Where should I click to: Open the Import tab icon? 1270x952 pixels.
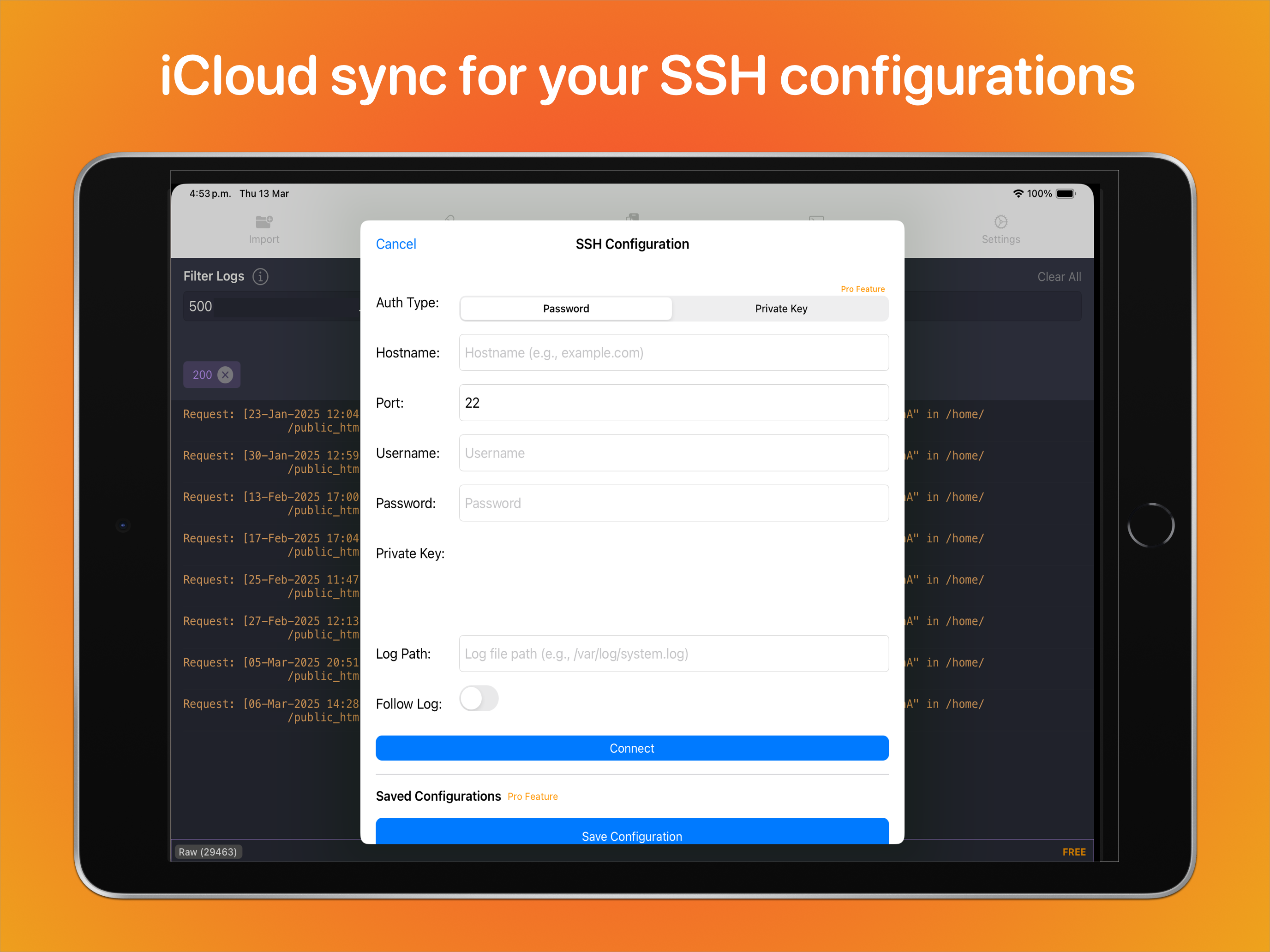264,221
